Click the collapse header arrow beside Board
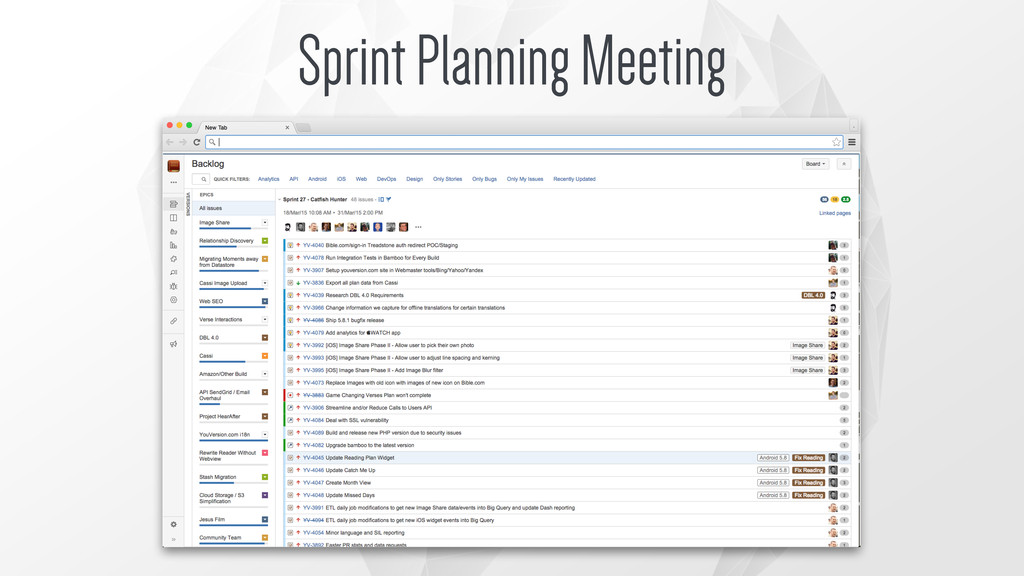 coord(844,164)
